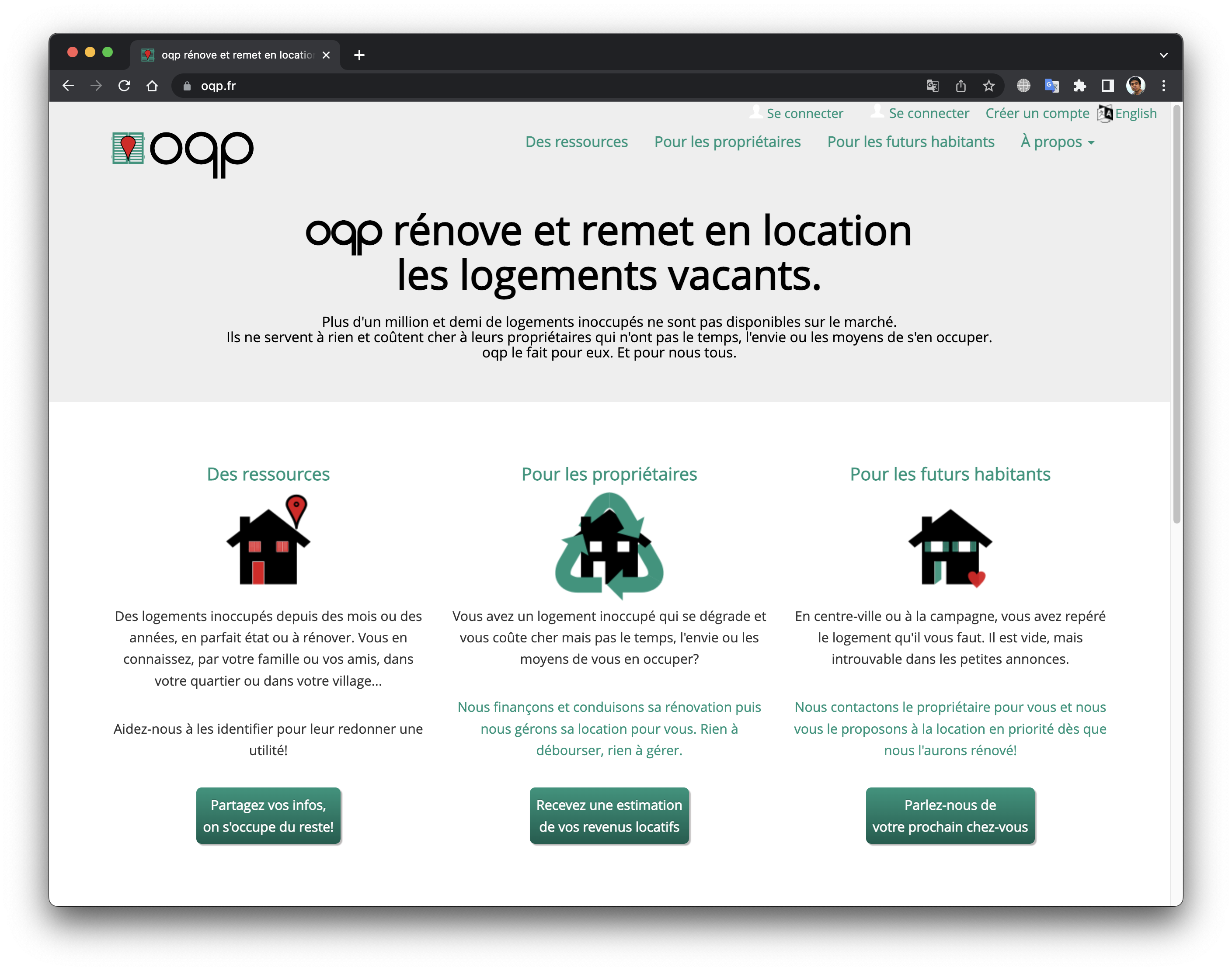Click Partagez vos infos button
This screenshot has height=971, width=1232.
click(x=268, y=815)
